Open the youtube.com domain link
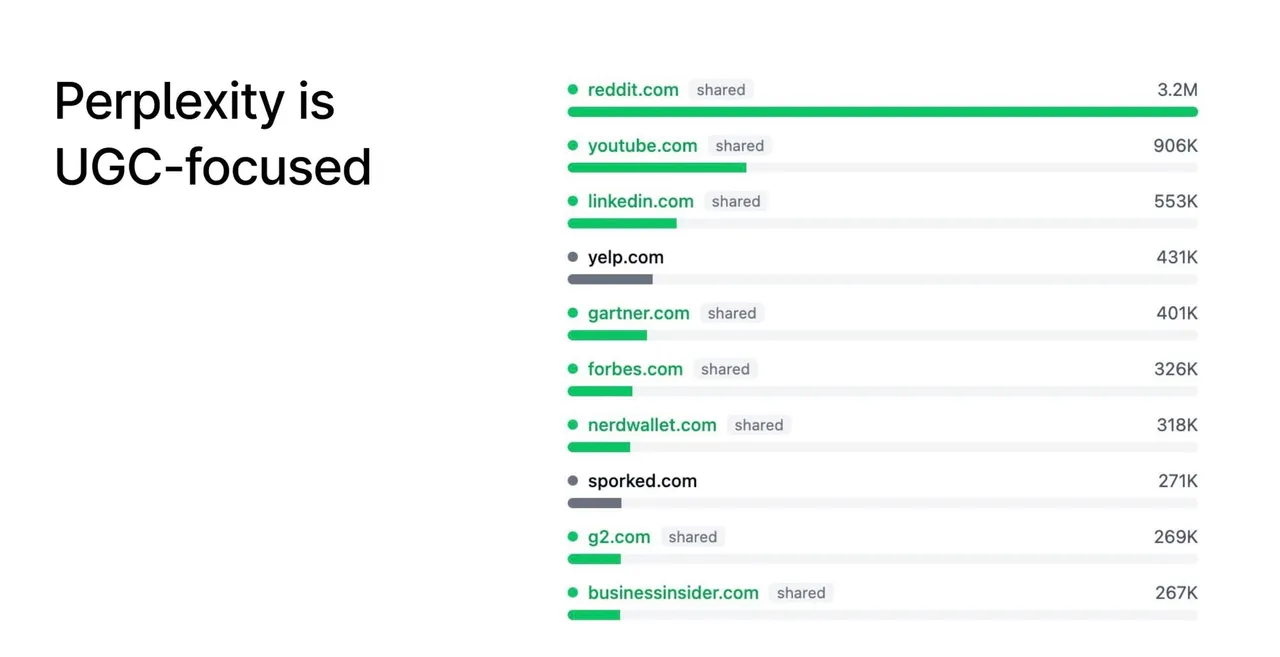 click(642, 146)
